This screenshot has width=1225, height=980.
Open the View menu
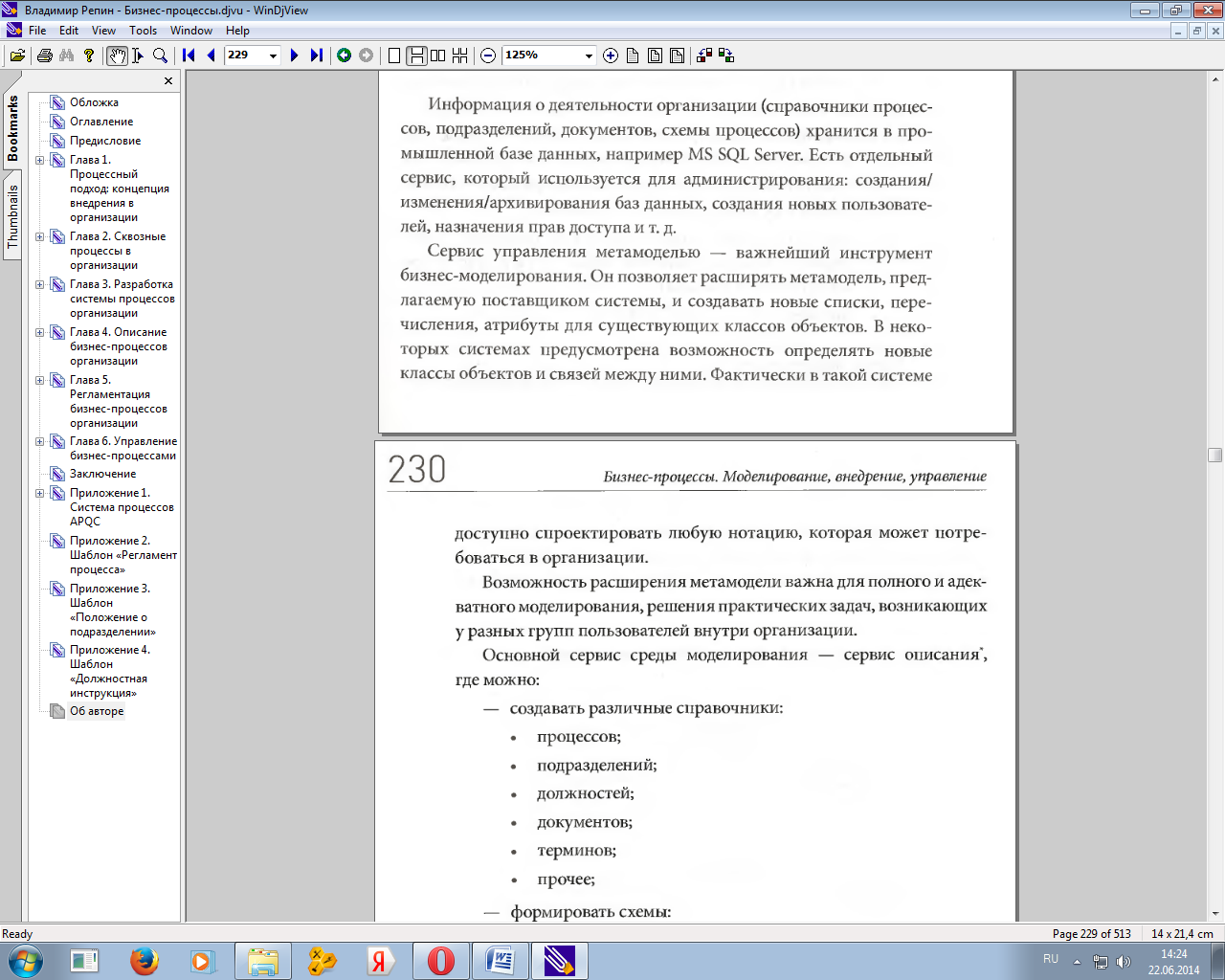[x=103, y=31]
